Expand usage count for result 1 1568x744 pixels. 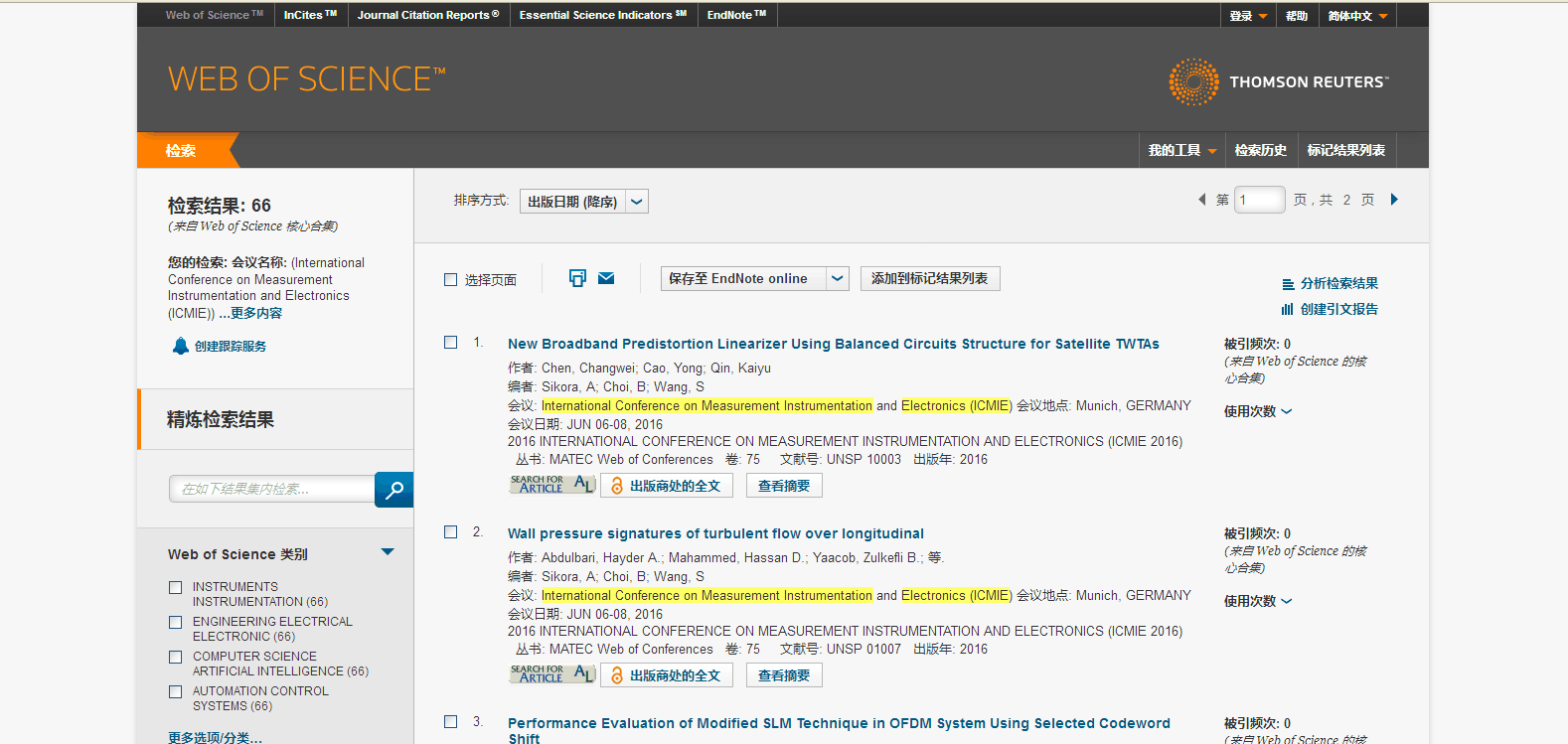[1258, 411]
